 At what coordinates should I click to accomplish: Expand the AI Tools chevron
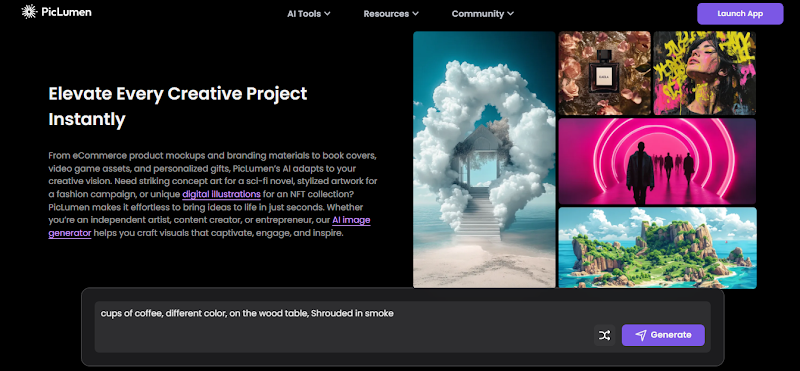click(x=327, y=14)
